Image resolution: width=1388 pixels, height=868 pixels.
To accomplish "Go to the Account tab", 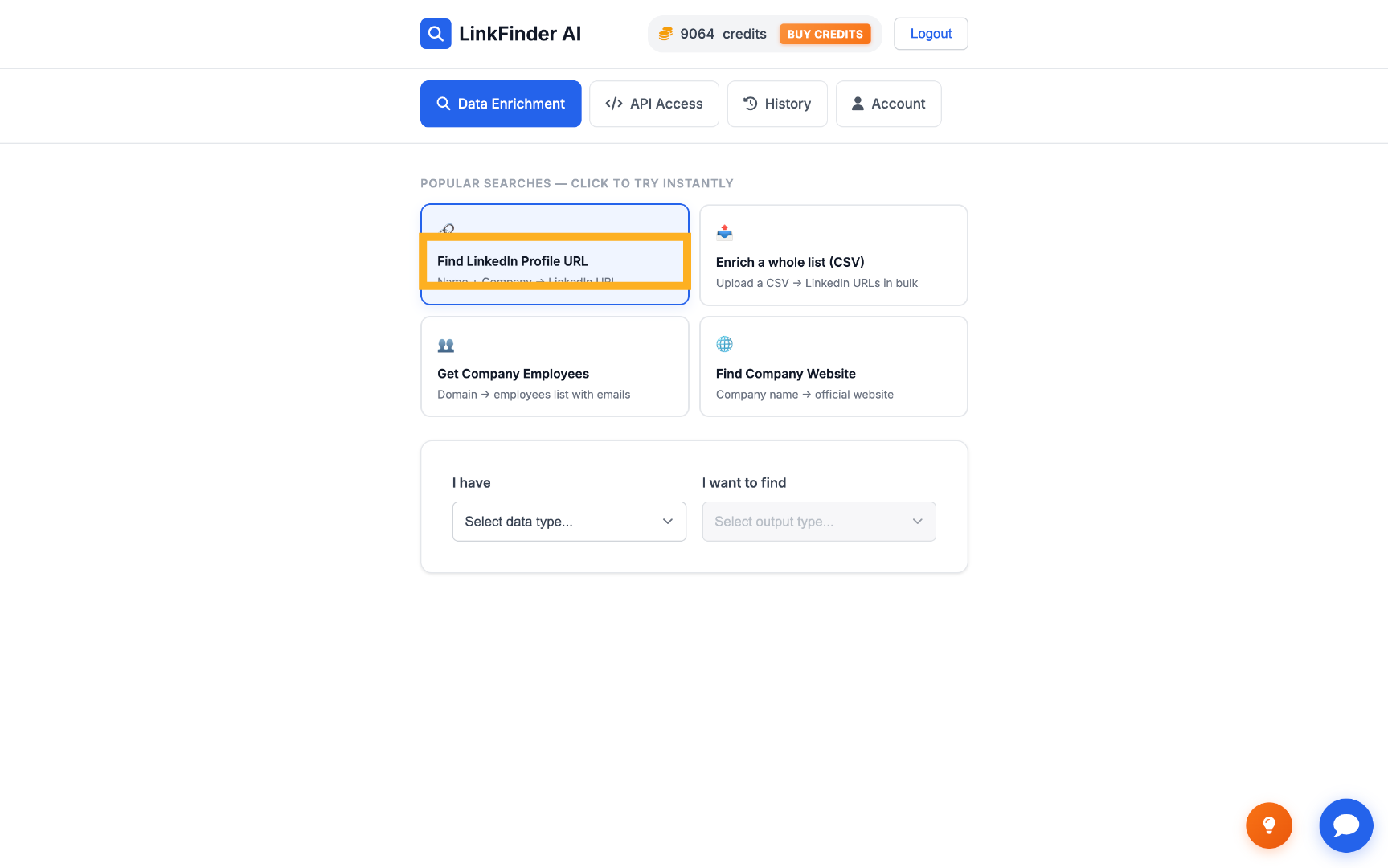I will (889, 104).
